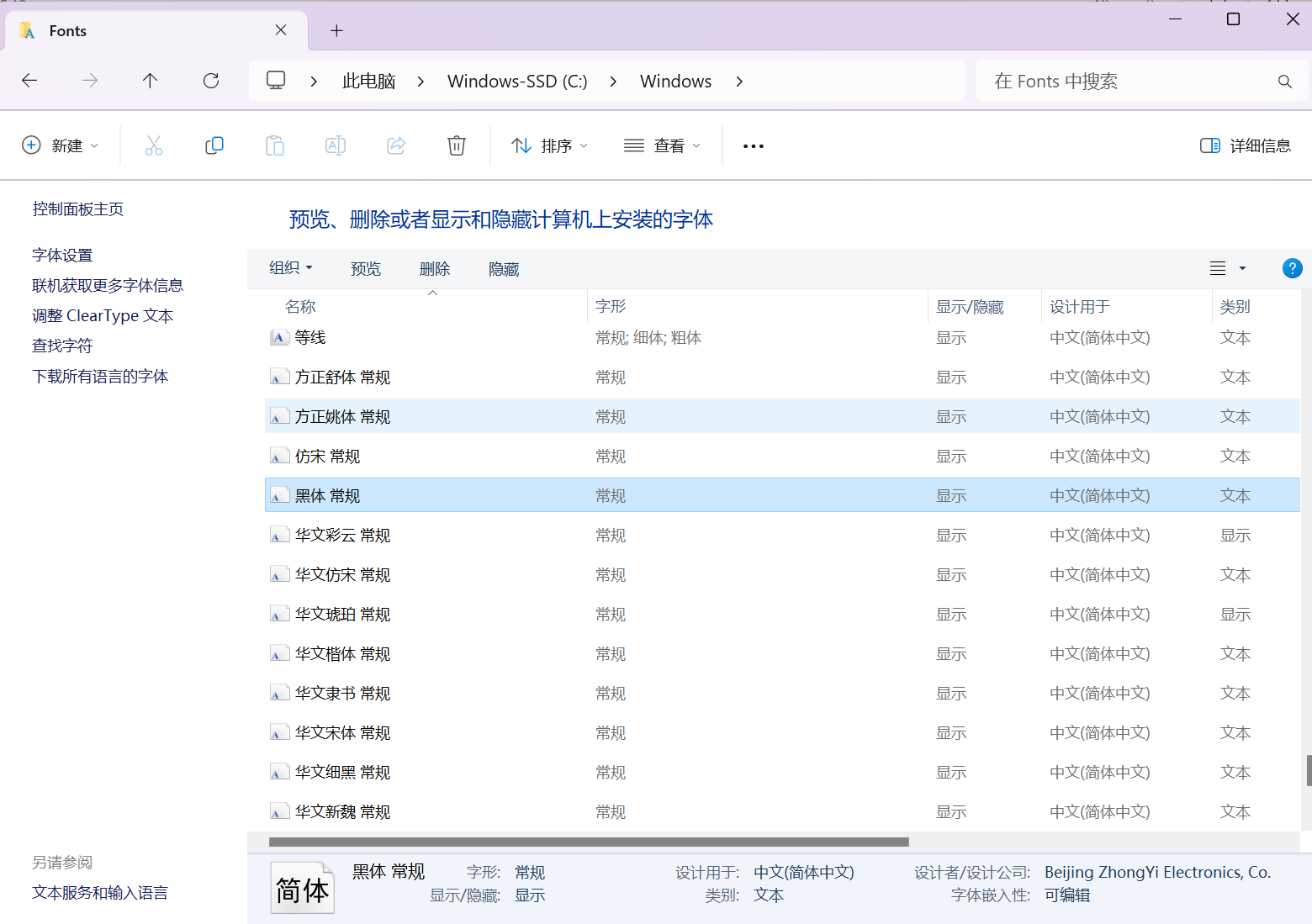Refresh the Fonts folder view
Image resolution: width=1312 pixels, height=924 pixels.
coord(211,81)
